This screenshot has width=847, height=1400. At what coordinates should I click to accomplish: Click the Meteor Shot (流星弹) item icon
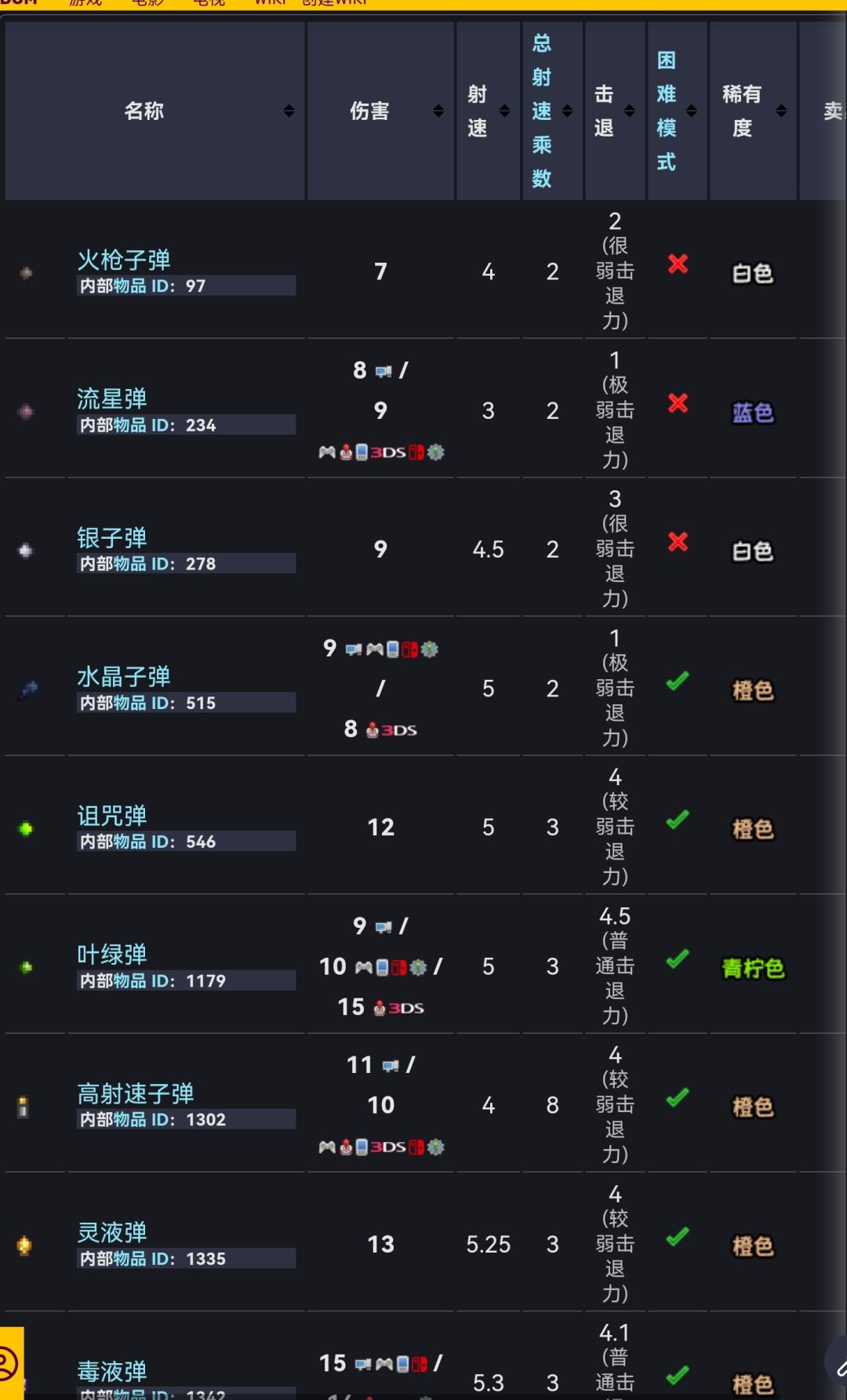coord(26,412)
